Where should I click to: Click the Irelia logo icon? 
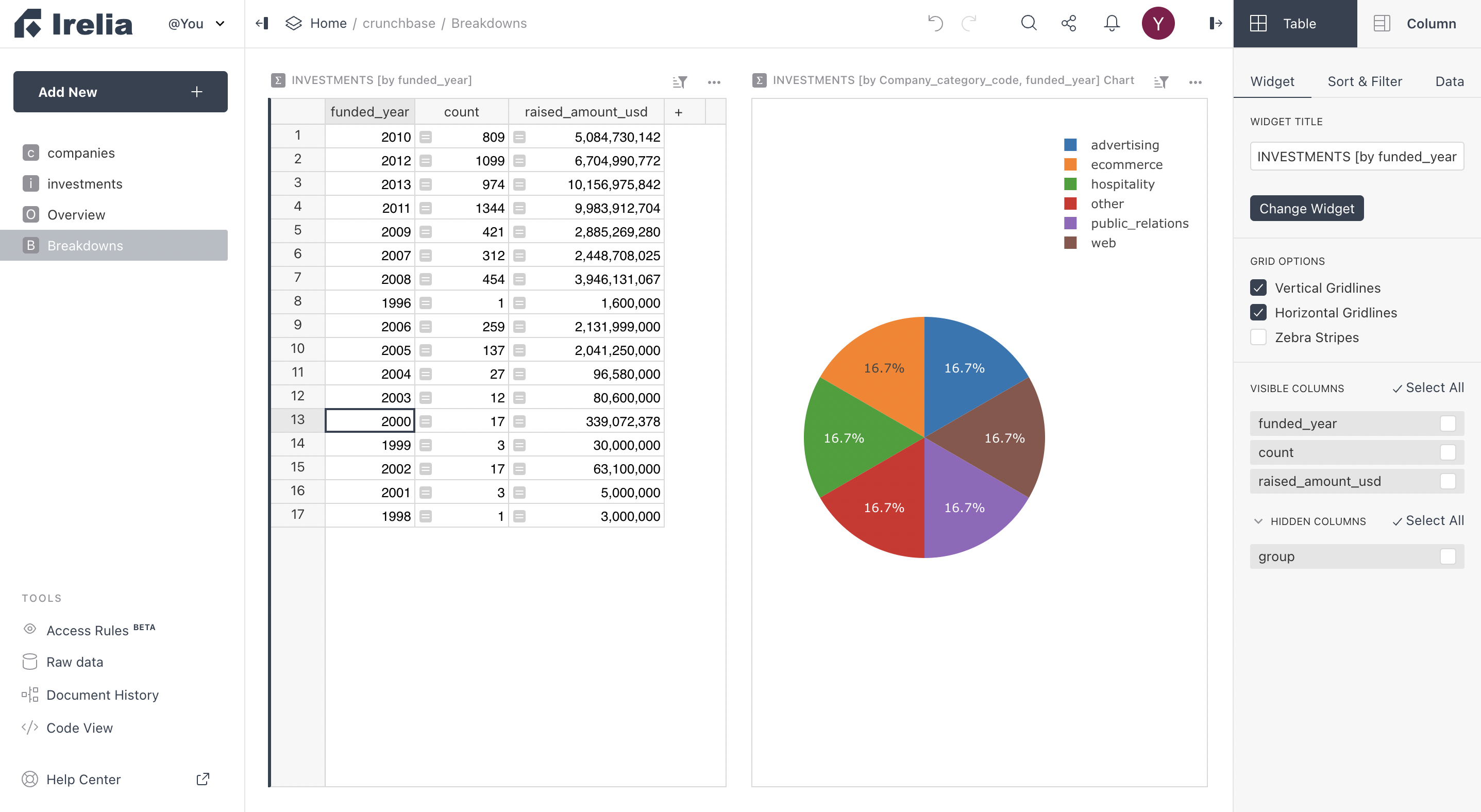click(28, 24)
